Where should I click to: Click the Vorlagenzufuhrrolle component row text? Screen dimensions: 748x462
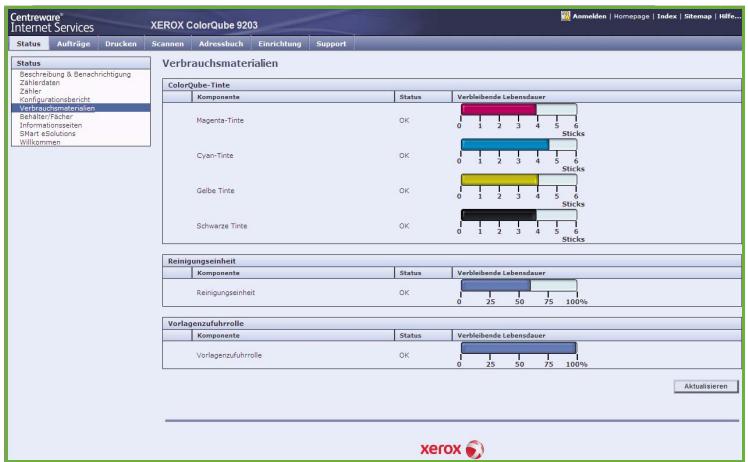tap(229, 355)
